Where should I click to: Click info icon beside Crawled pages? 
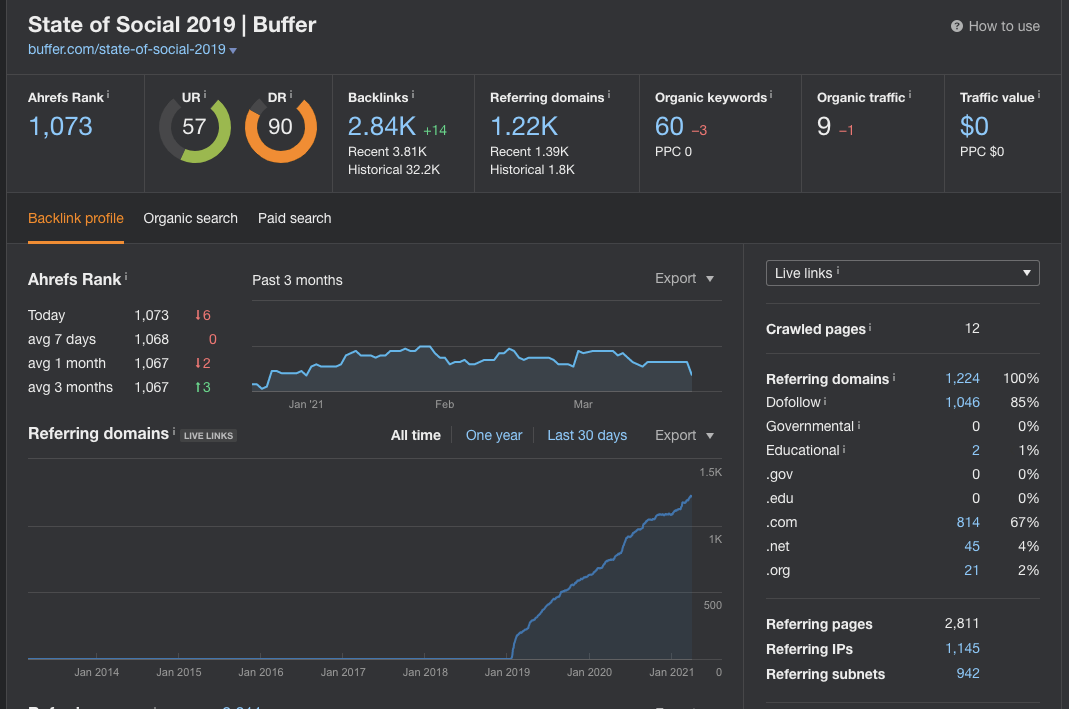click(870, 327)
